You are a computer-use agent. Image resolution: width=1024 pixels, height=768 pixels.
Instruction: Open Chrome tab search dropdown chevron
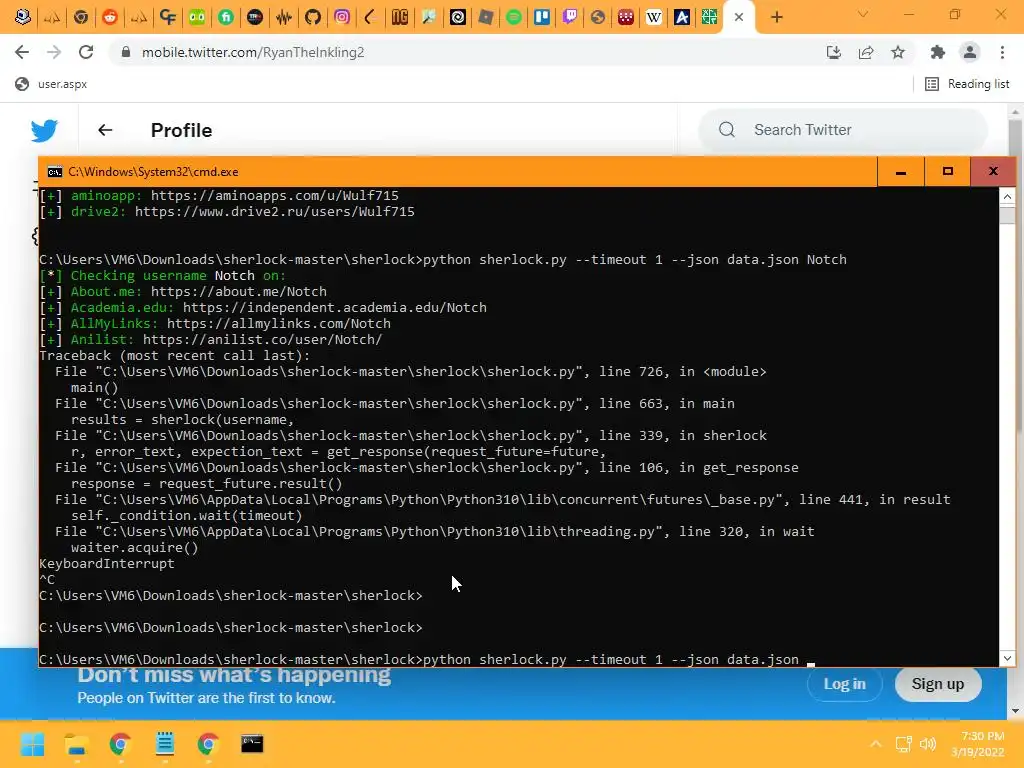pyautogui.click(x=863, y=14)
